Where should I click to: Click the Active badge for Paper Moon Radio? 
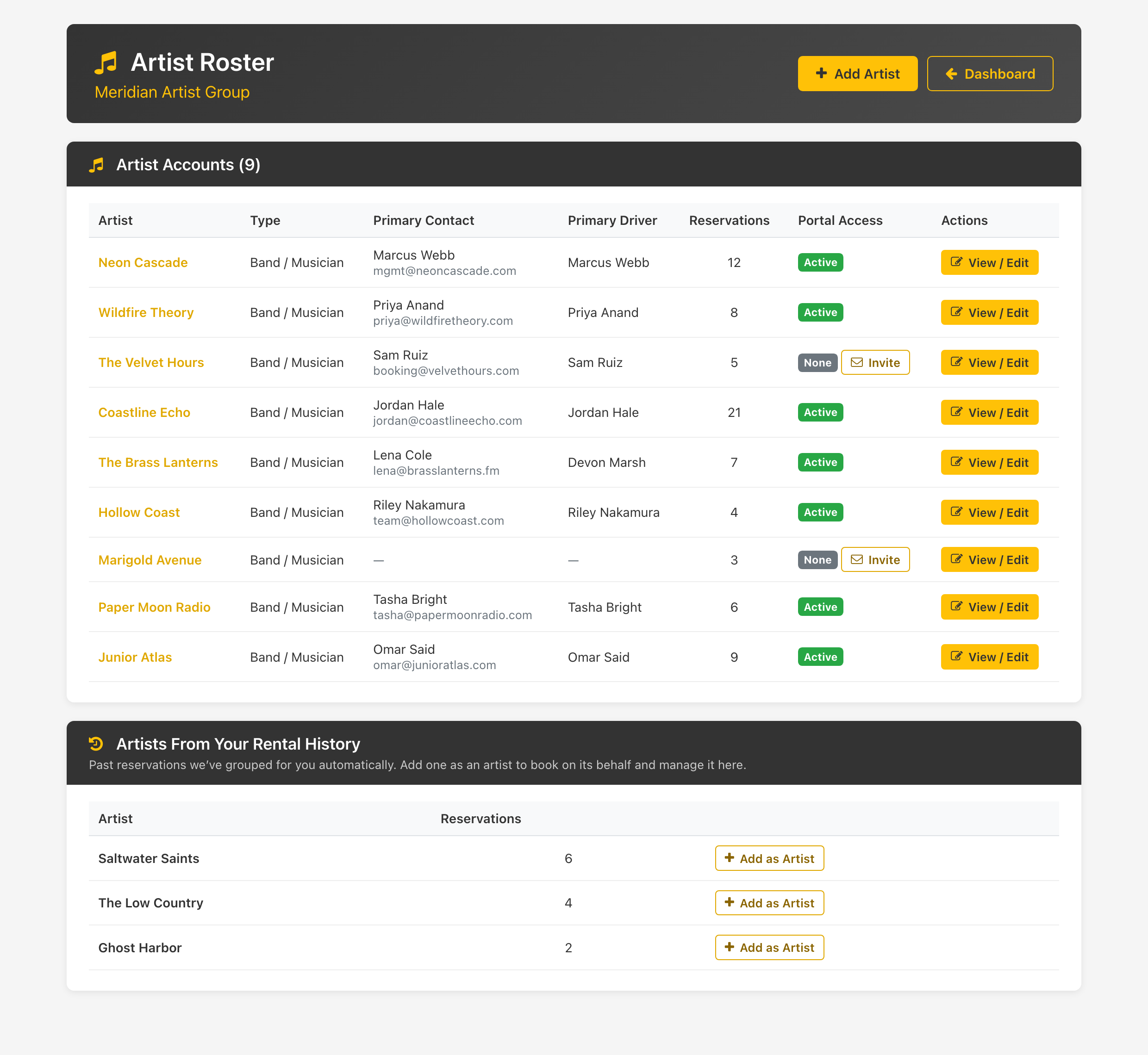pyautogui.click(x=820, y=607)
